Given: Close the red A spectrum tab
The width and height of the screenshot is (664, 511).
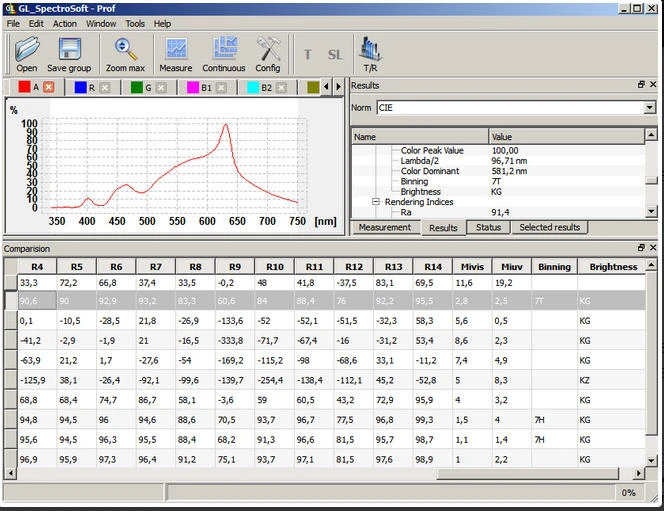Looking at the screenshot, I should [x=49, y=88].
